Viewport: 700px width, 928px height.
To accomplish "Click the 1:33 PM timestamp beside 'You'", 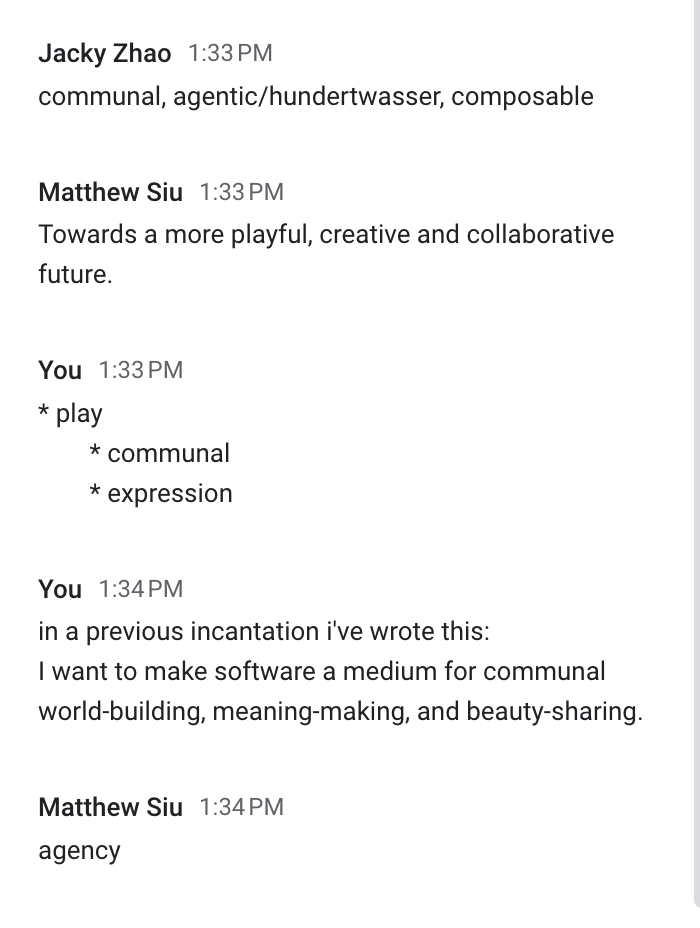I will pos(141,370).
